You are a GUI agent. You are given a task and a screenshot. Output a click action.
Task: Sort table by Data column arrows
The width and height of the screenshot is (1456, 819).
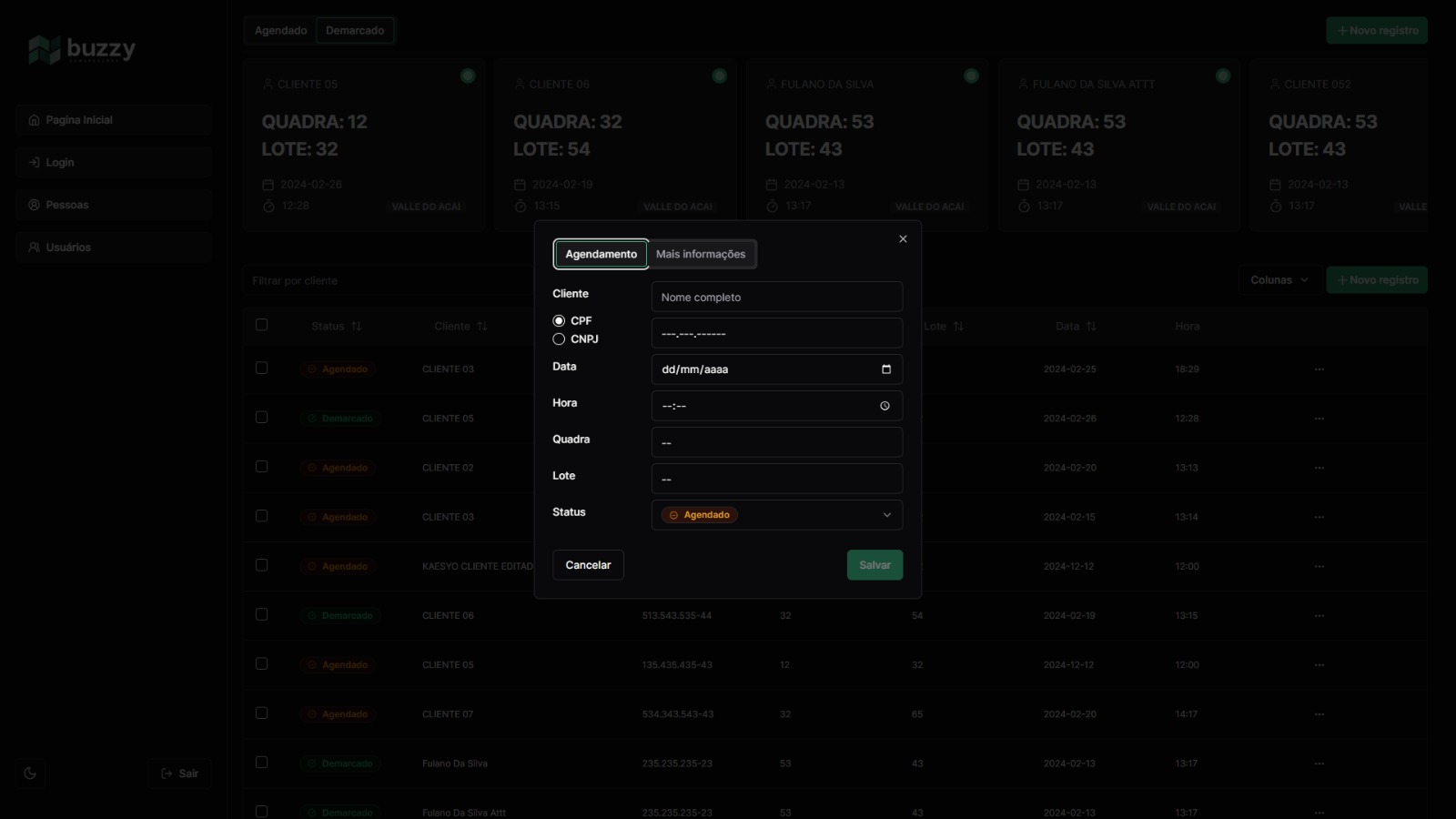pyautogui.click(x=1090, y=327)
